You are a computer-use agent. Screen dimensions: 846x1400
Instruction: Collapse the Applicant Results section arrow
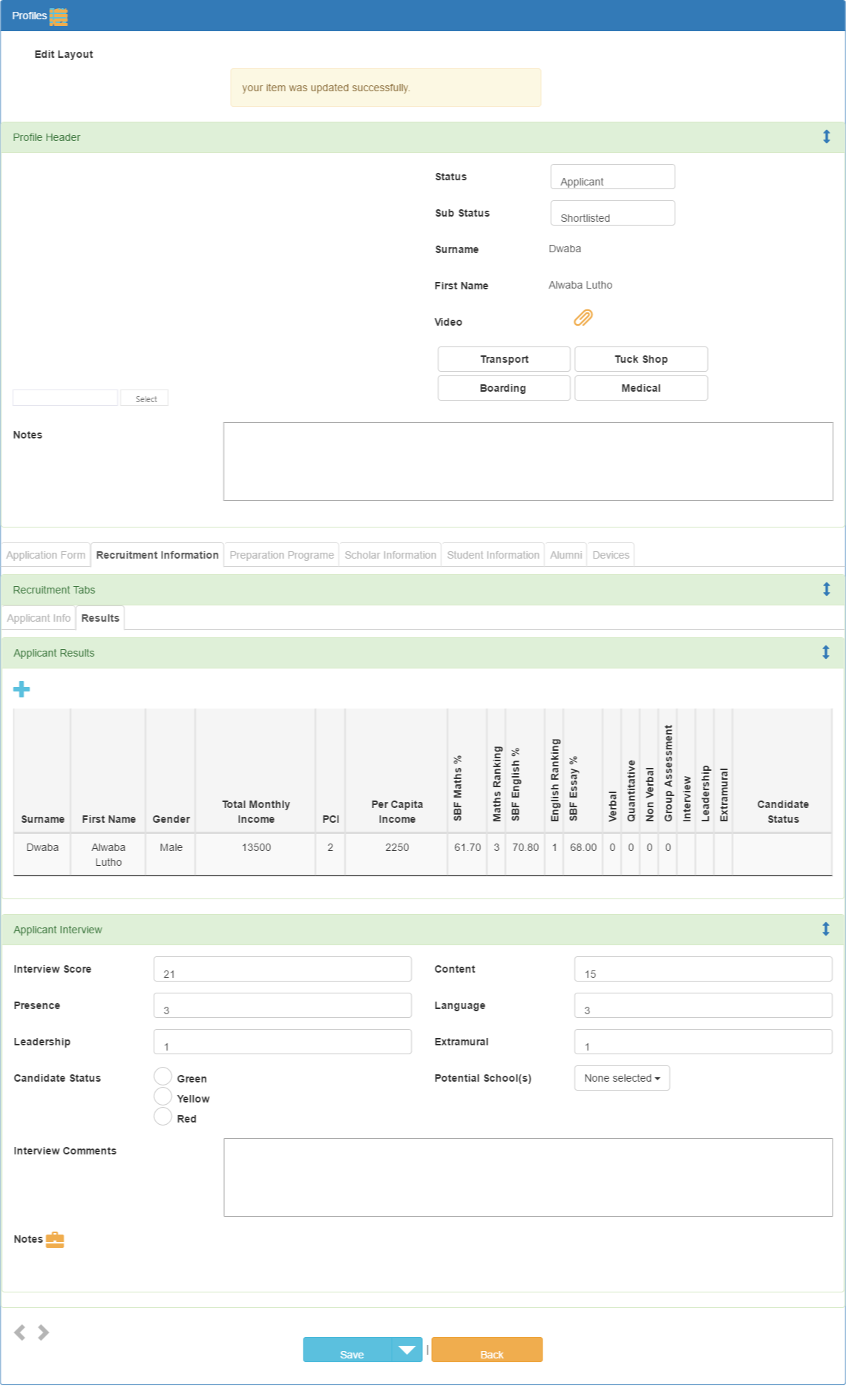(825, 652)
